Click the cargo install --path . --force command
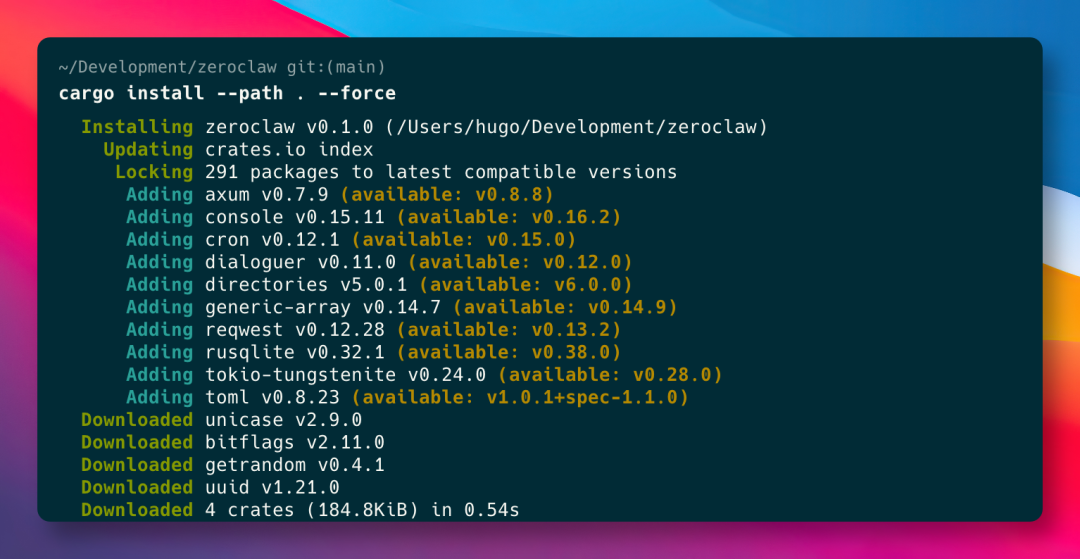 coord(227,94)
